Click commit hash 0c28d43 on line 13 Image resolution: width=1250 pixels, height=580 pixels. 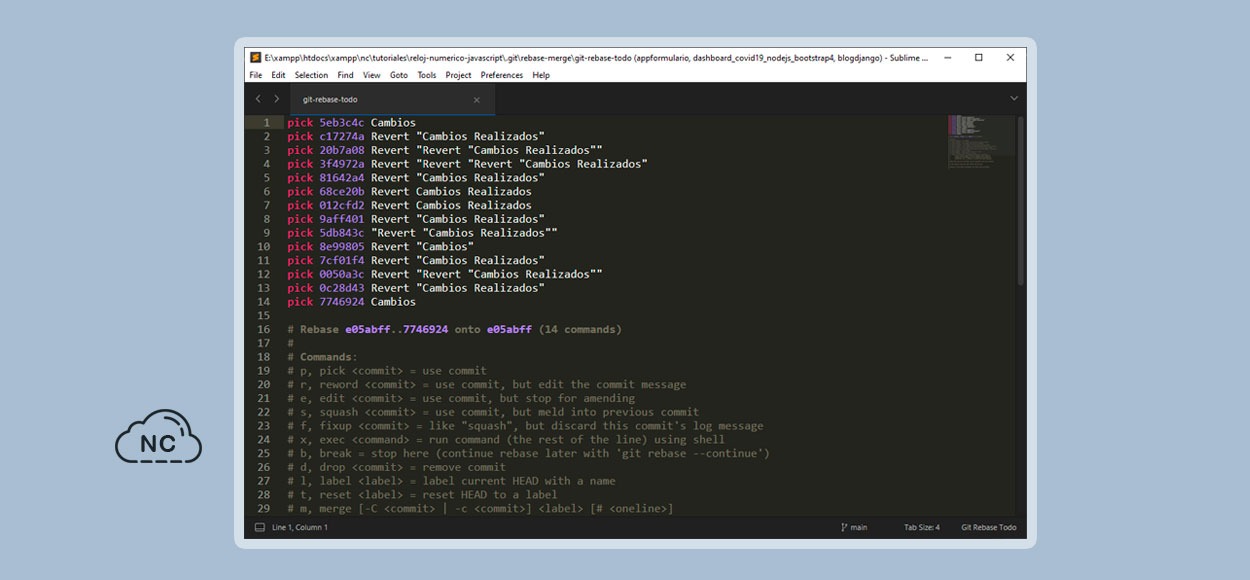click(x=342, y=288)
